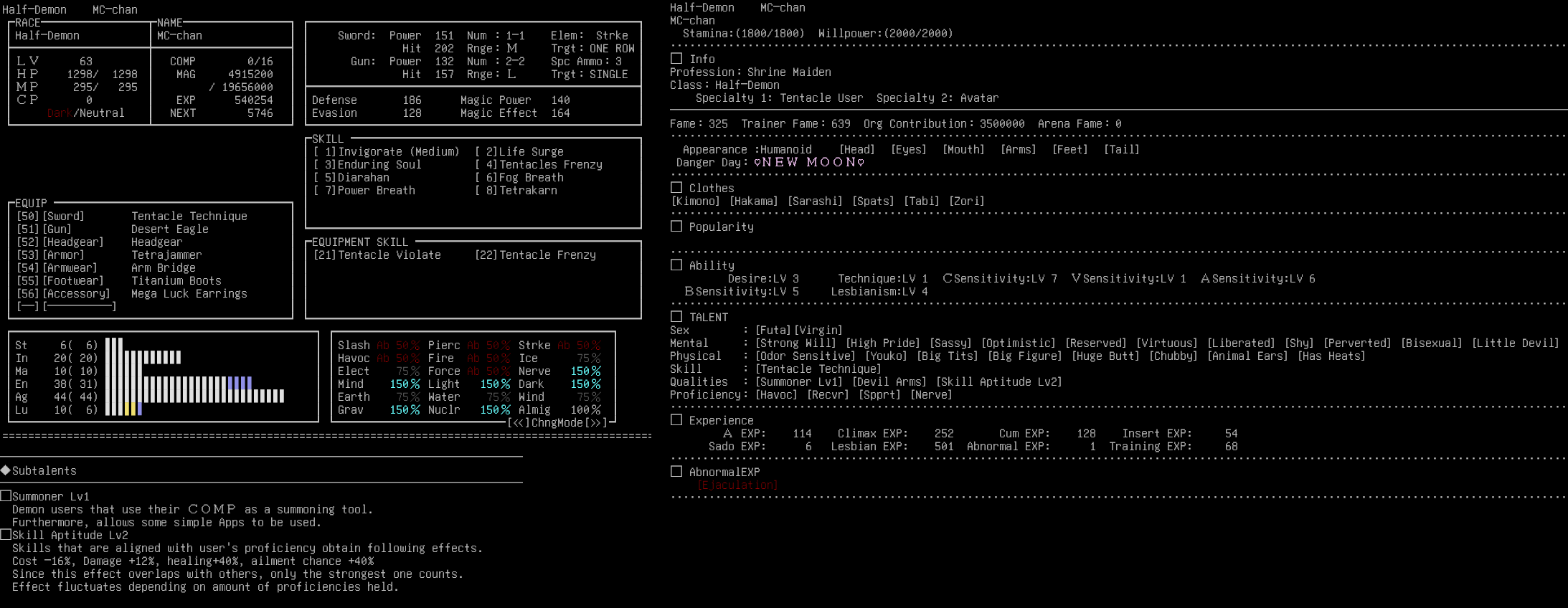1568x608 pixels.
Task: Choose skill [4] Tentacles Frenzy
Action: pyautogui.click(x=538, y=165)
